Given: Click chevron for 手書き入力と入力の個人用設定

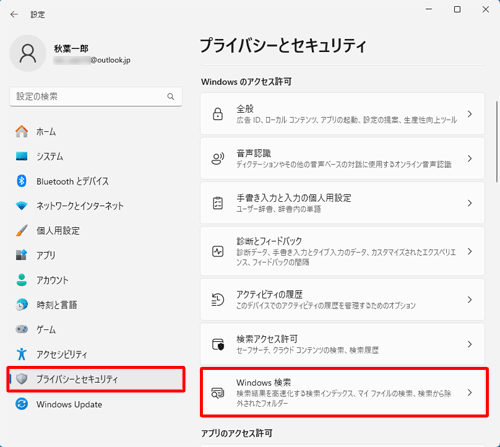Looking at the screenshot, I should coord(470,203).
